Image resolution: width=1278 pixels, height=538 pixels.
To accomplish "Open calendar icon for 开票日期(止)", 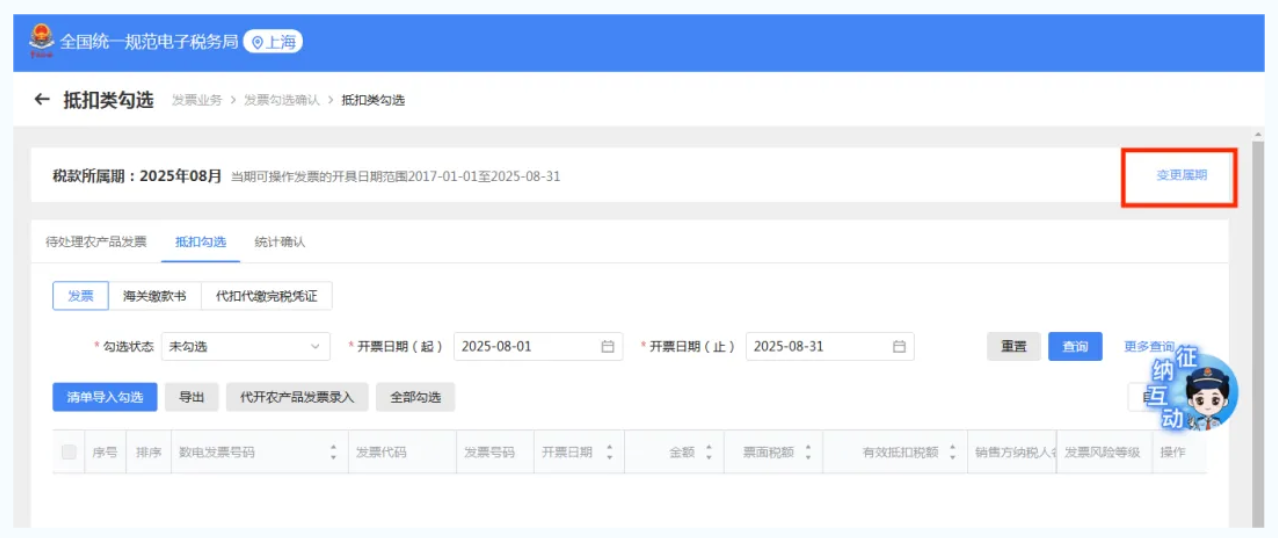I will [x=899, y=347].
